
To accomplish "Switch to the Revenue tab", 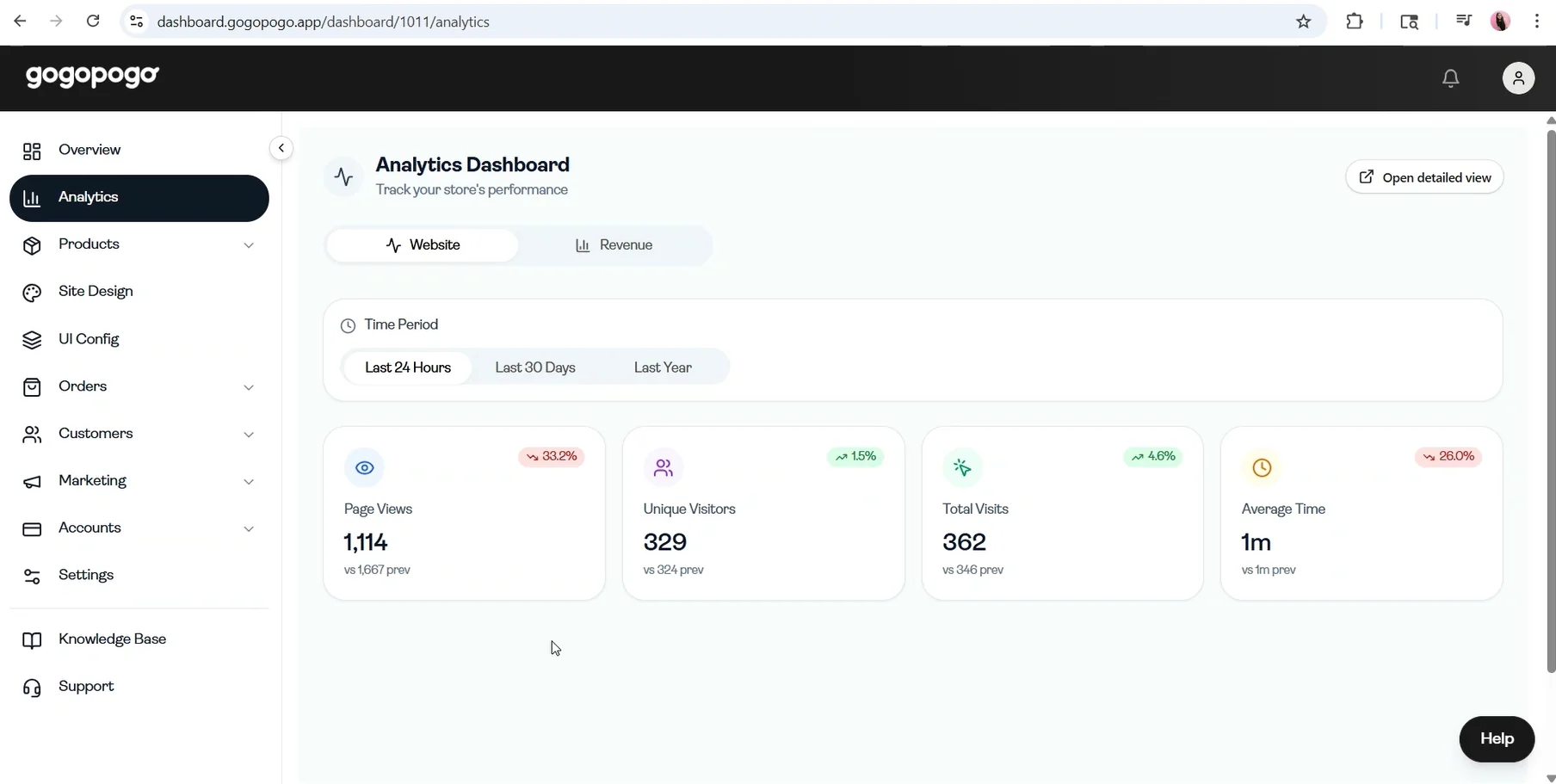I will pyautogui.click(x=614, y=245).
